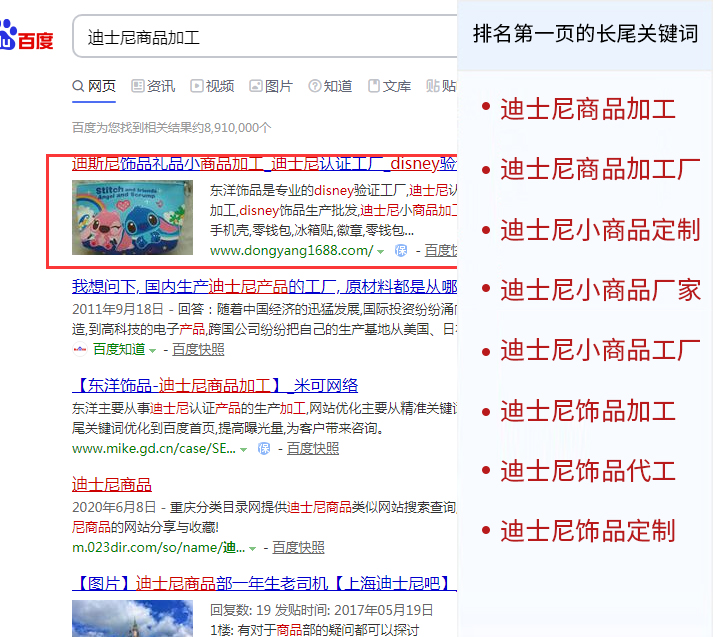Open www.mike.gd.cn/case/SE... URL
Screen dimensions: 713x637
click(x=154, y=449)
